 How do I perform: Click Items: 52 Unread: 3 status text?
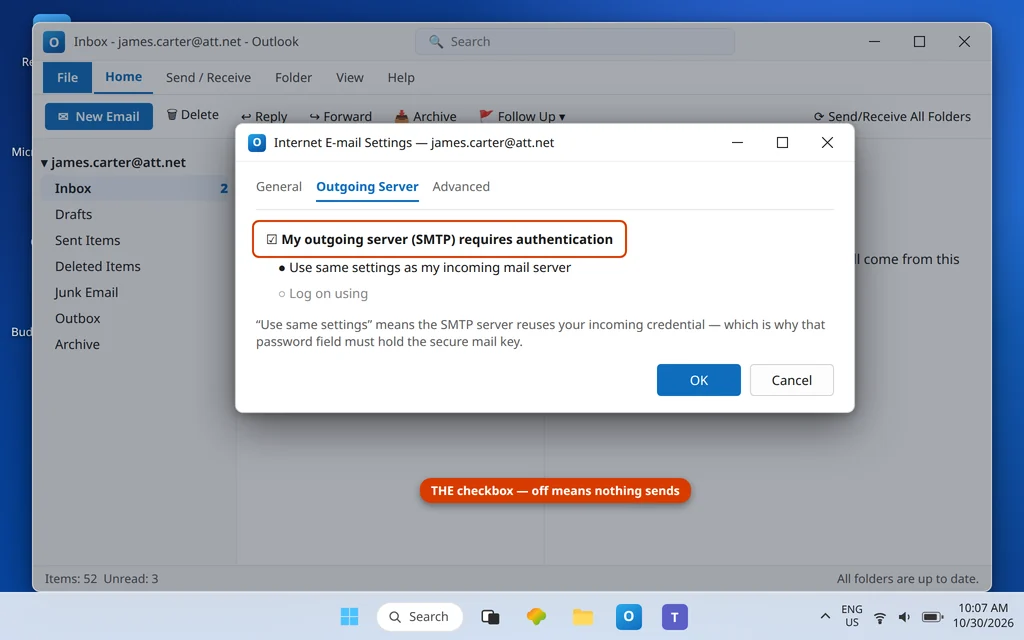(x=101, y=579)
